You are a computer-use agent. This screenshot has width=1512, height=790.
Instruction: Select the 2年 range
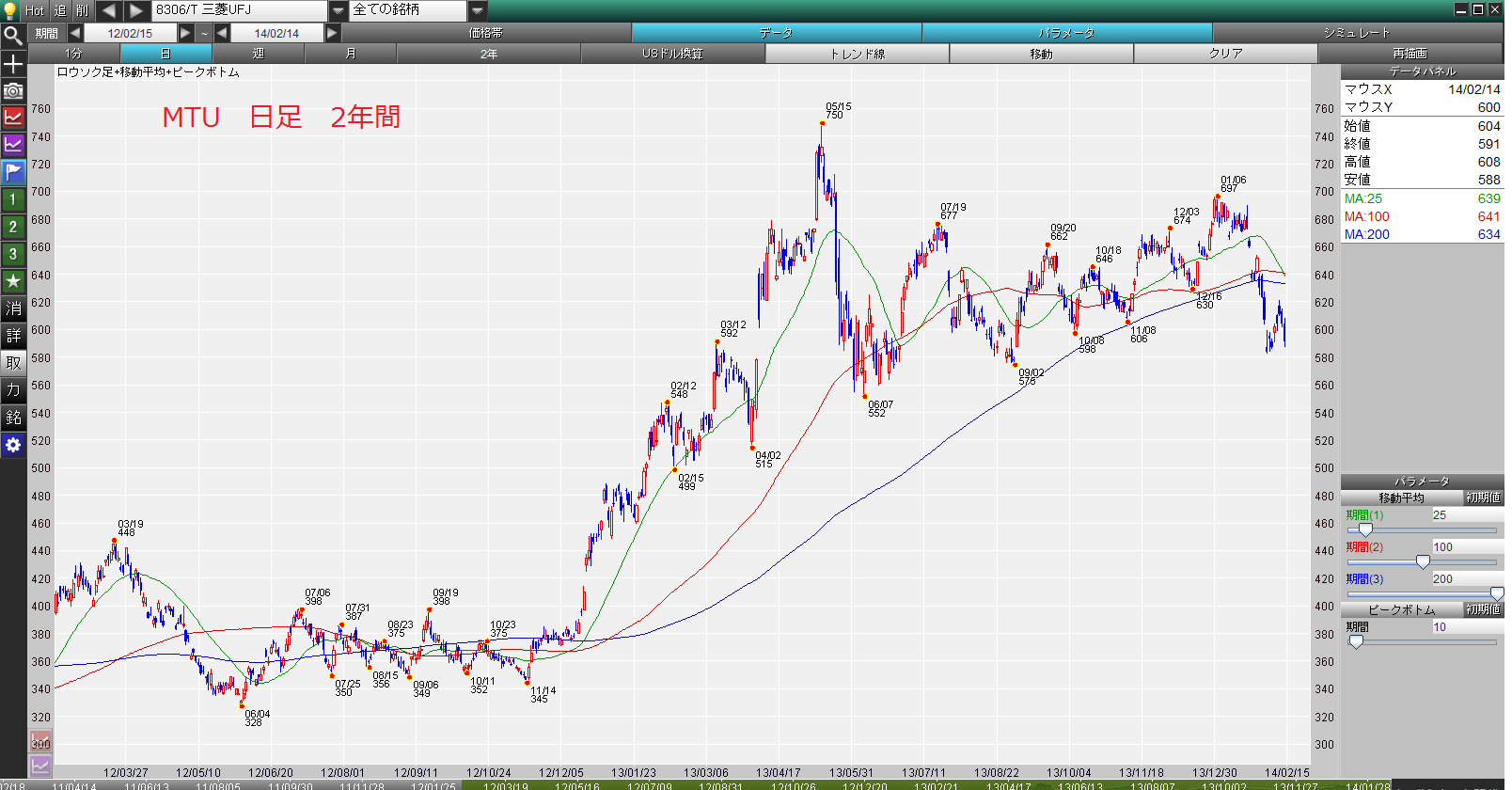(489, 54)
